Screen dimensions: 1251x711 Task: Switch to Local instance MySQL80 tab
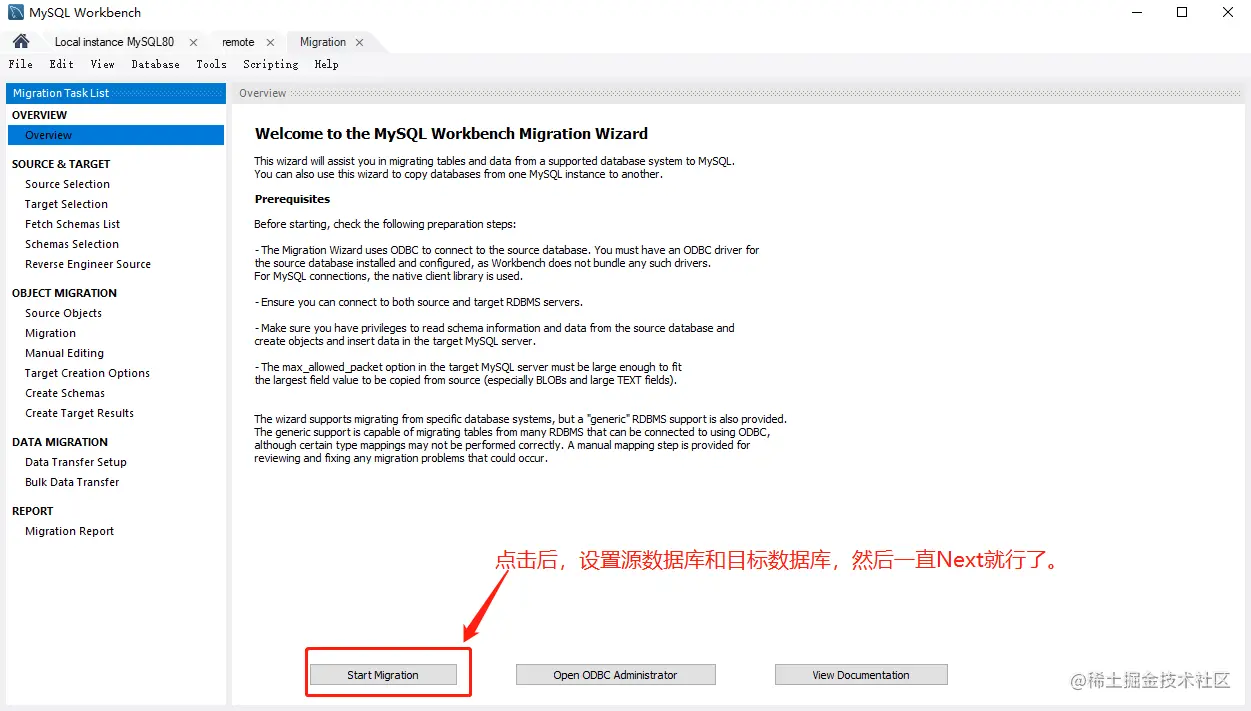(114, 42)
